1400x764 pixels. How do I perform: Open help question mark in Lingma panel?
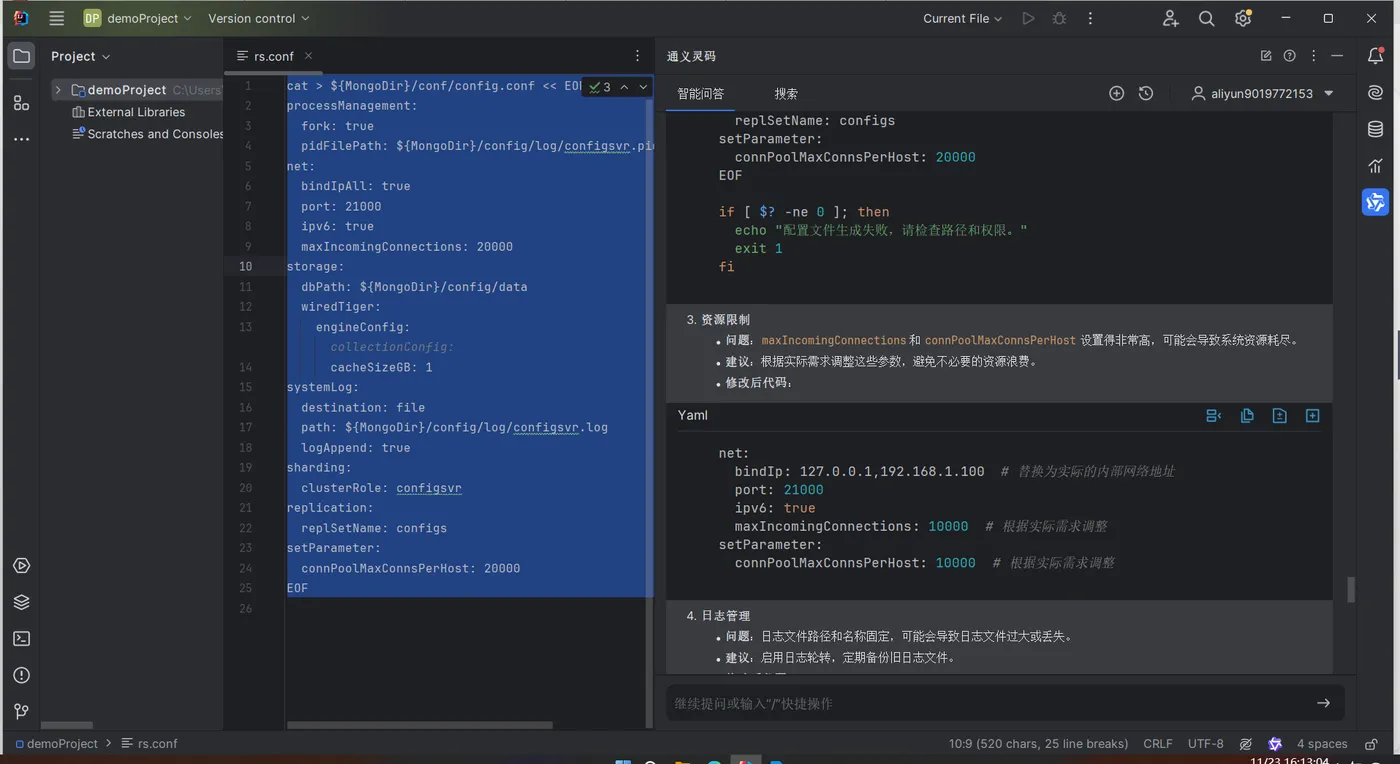pos(1290,56)
